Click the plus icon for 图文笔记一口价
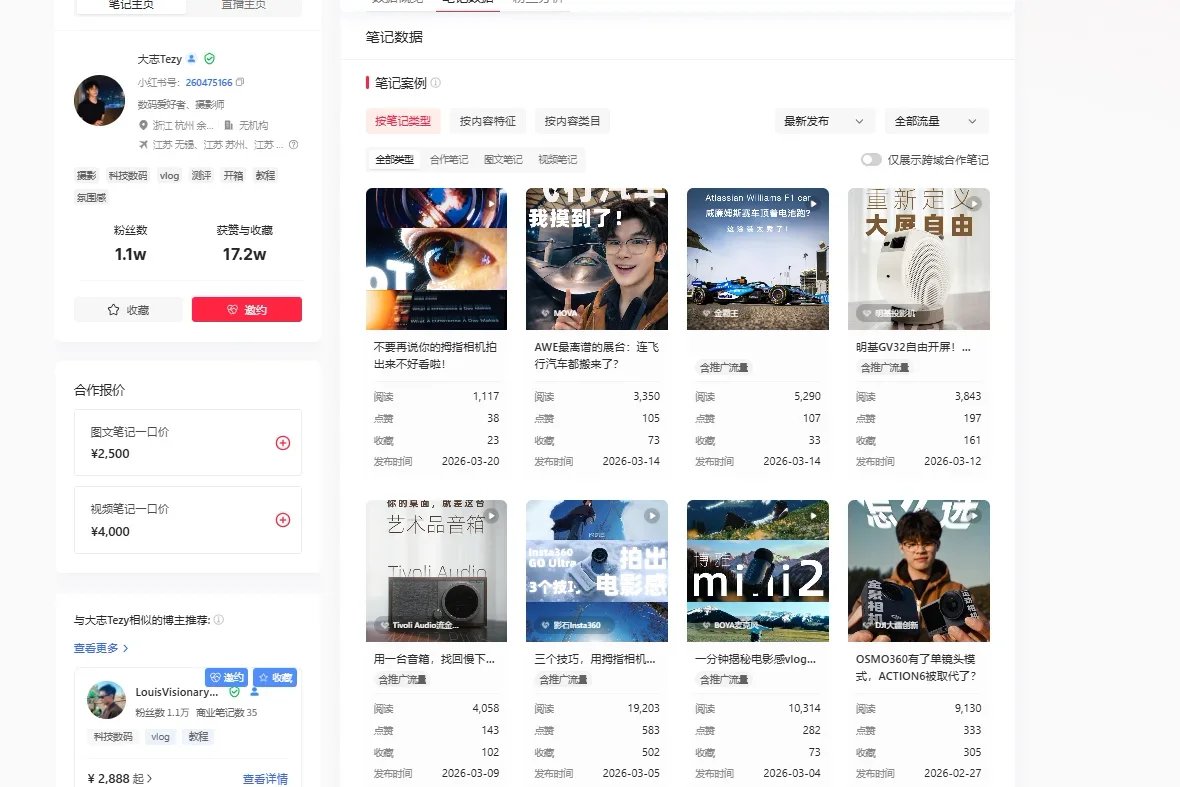 point(283,443)
